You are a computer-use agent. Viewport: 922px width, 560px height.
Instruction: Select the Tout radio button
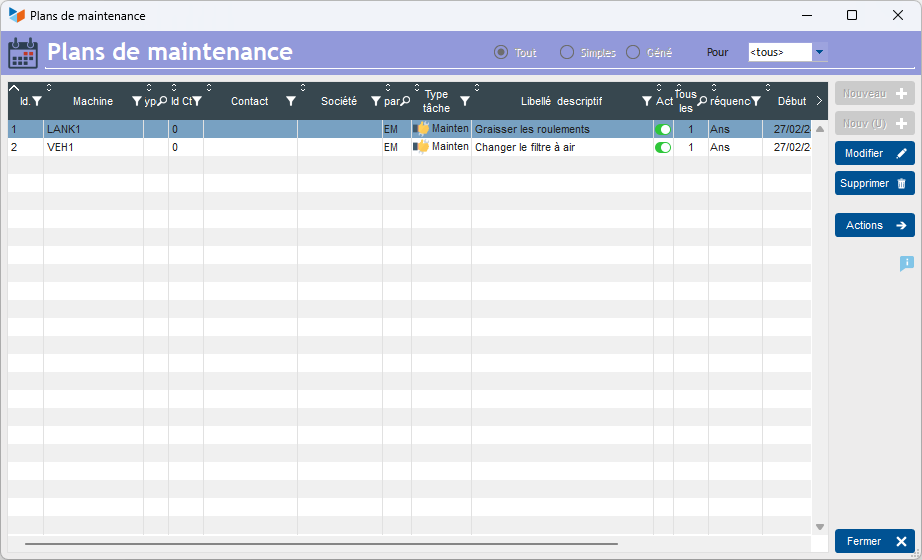(501, 52)
